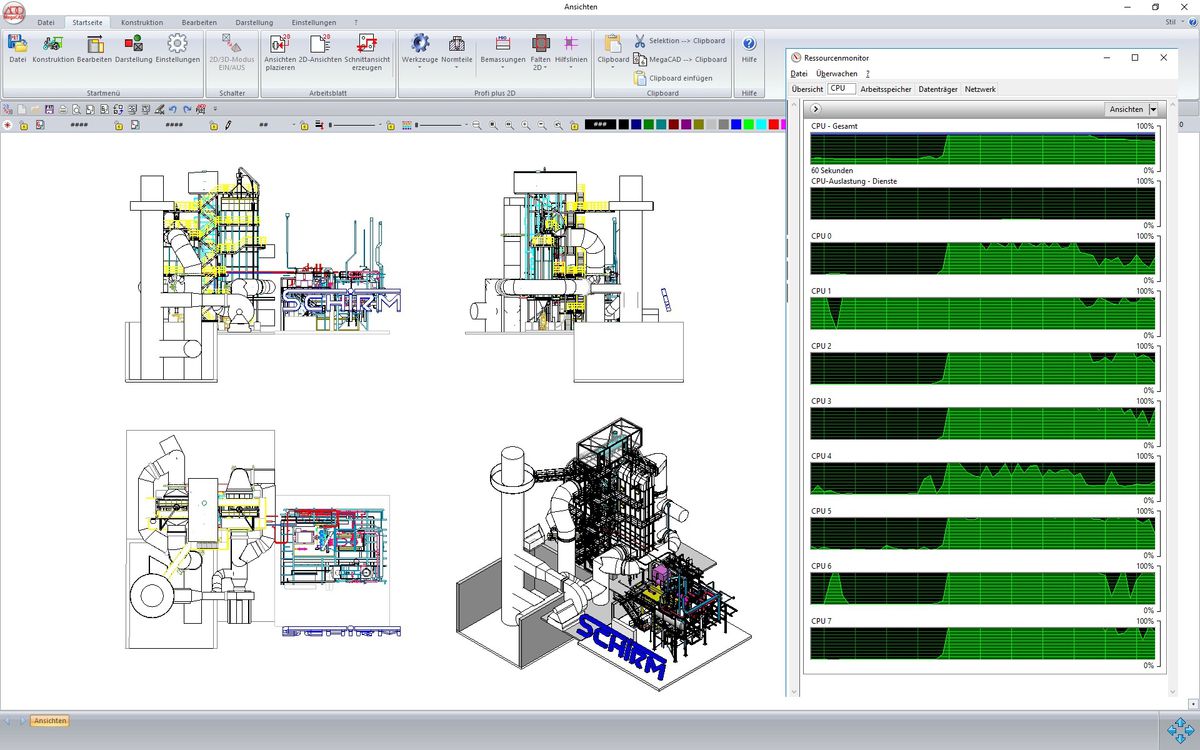The image size is (1200, 750).
Task: Click the open folder icon in quick toolbar
Action: pos(35,109)
